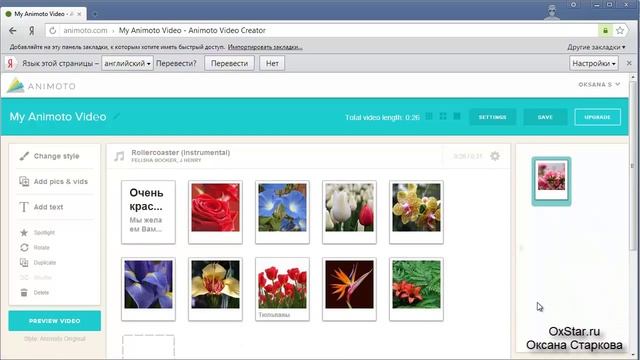Delete the selected item with trash
Image resolution: width=640 pixels, height=360 pixels.
[x=24, y=293]
